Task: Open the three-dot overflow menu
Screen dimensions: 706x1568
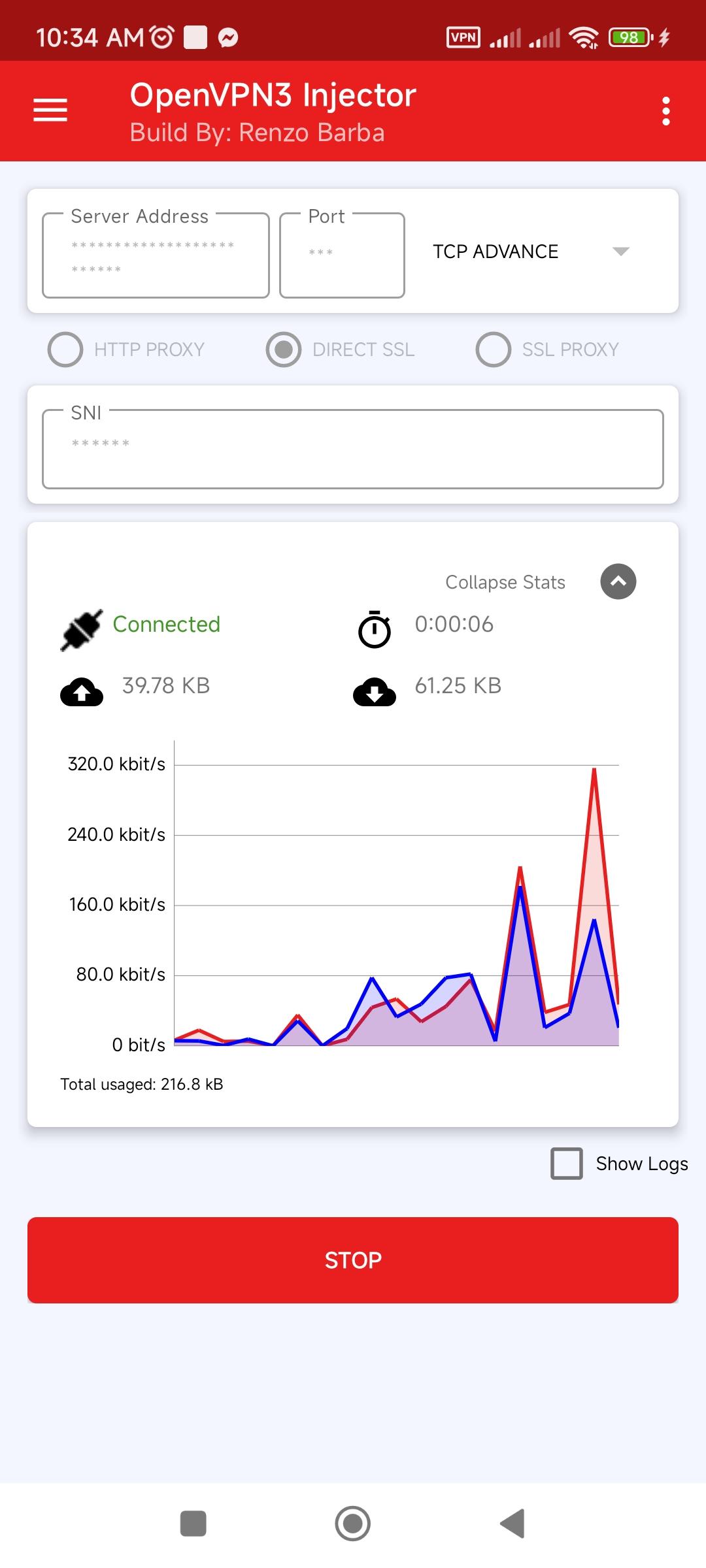Action: (665, 111)
